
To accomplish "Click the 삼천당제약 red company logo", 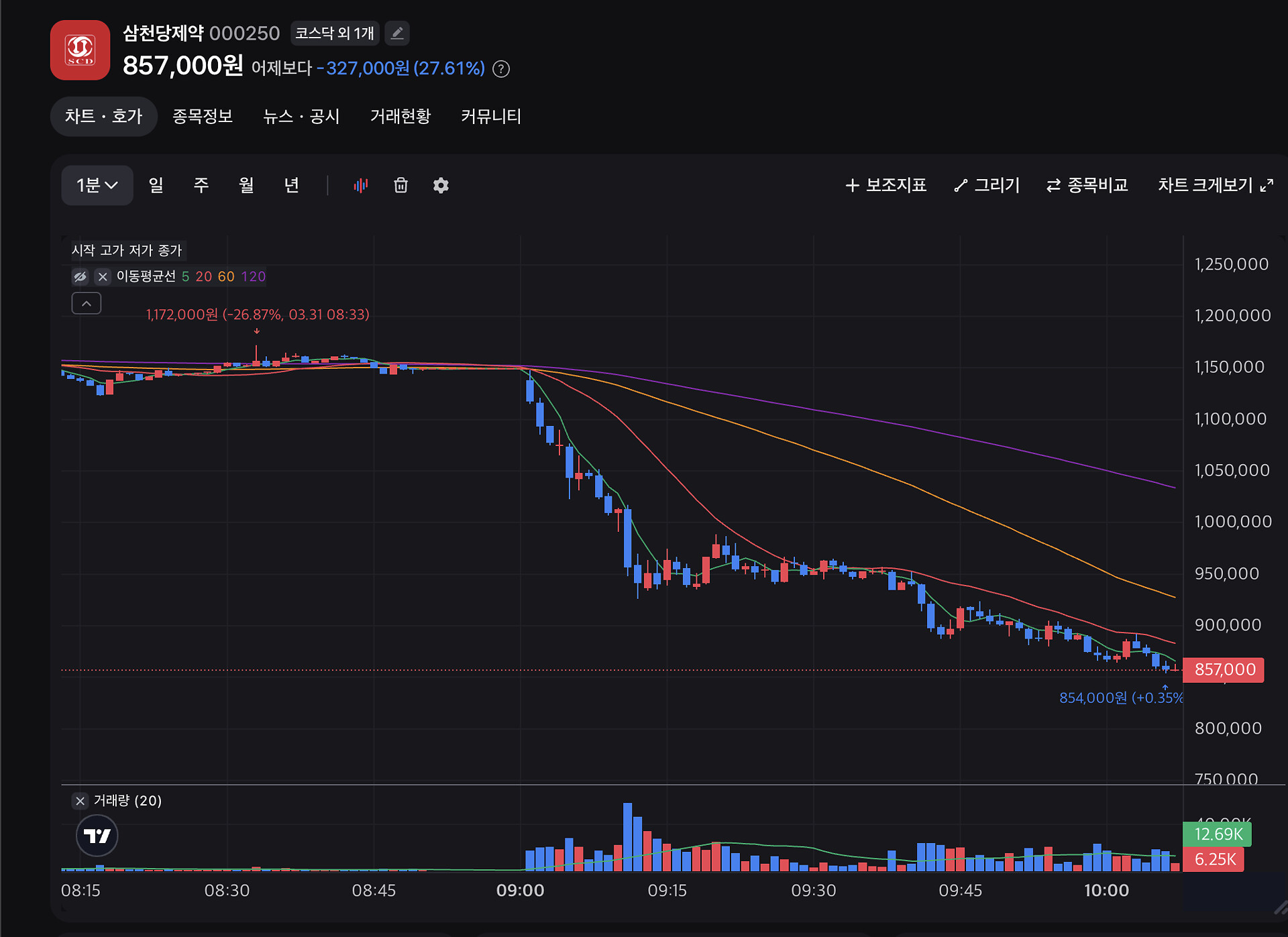I will (80, 50).
